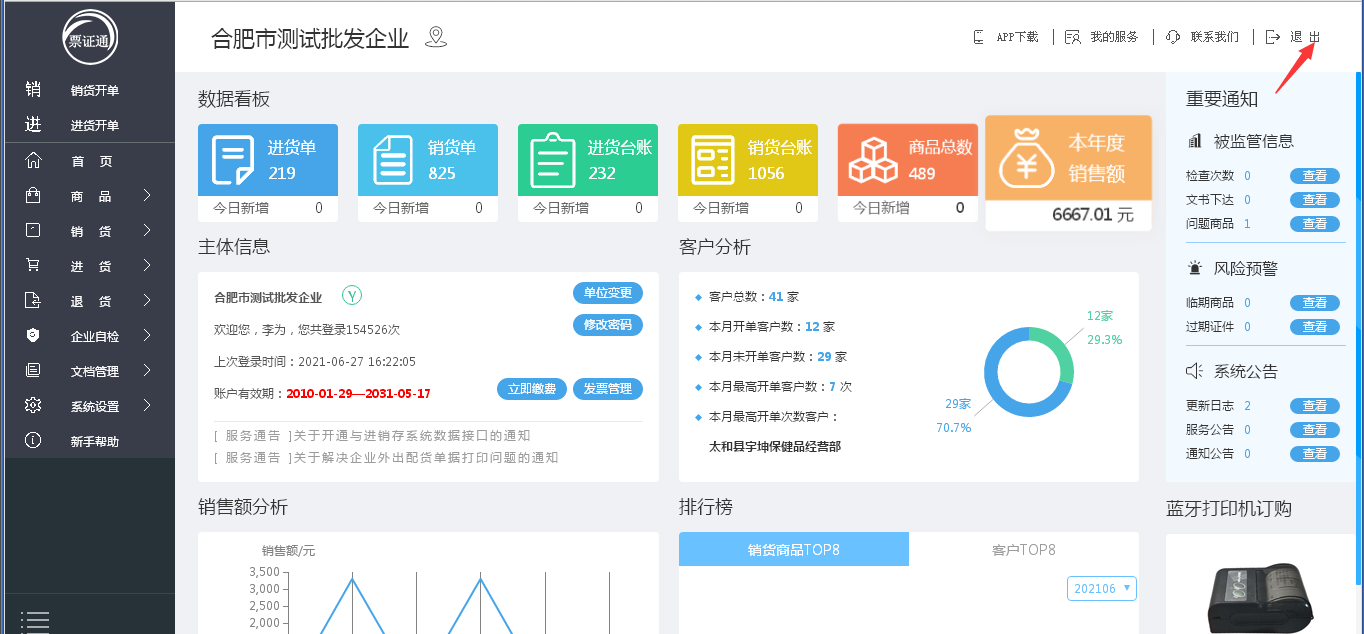Screen dimensions: 1364x634
Task: Expand the 进货 menu chevron
Action: click(x=147, y=266)
